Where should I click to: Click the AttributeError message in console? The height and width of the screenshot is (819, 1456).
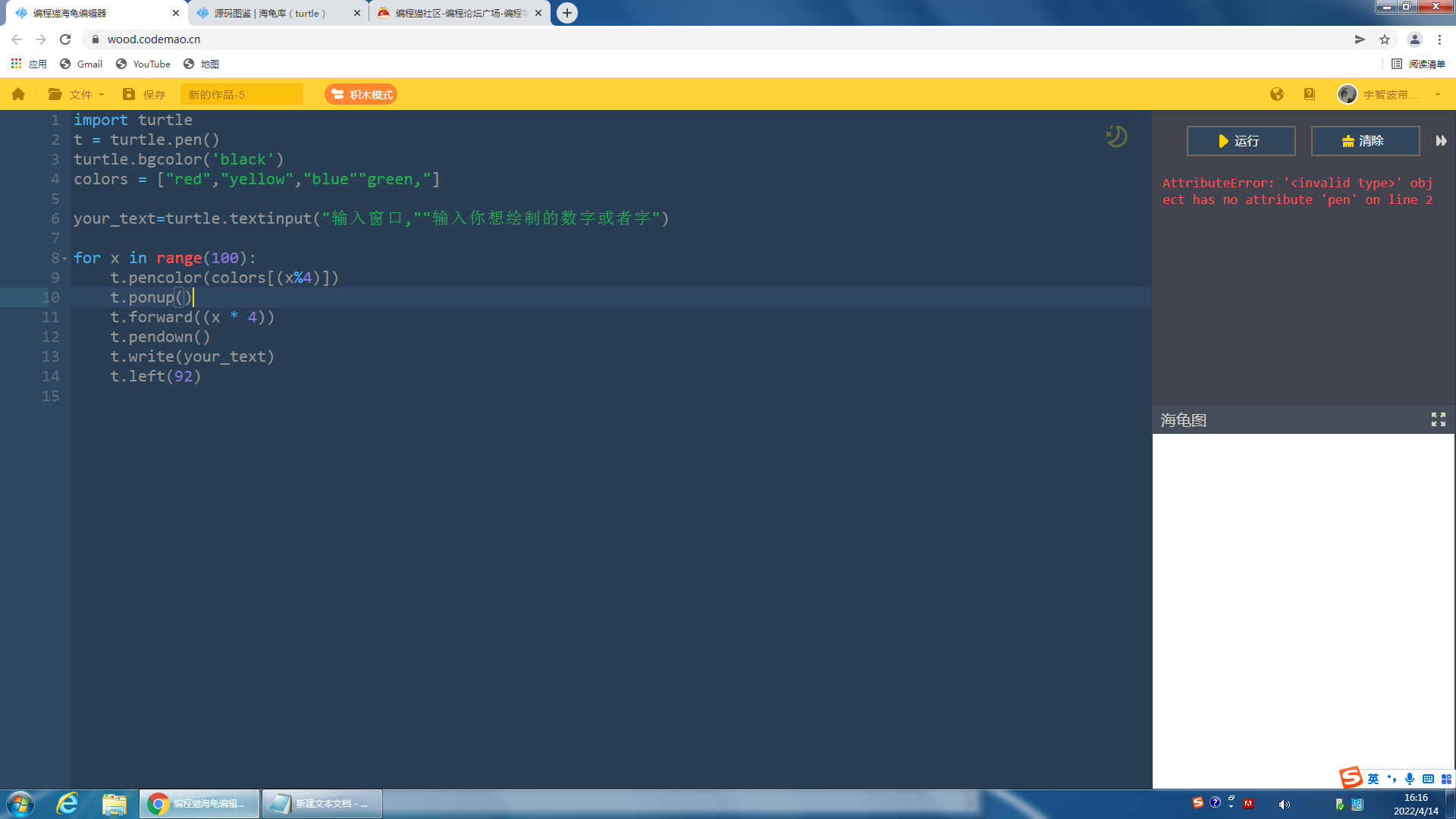pos(1298,191)
